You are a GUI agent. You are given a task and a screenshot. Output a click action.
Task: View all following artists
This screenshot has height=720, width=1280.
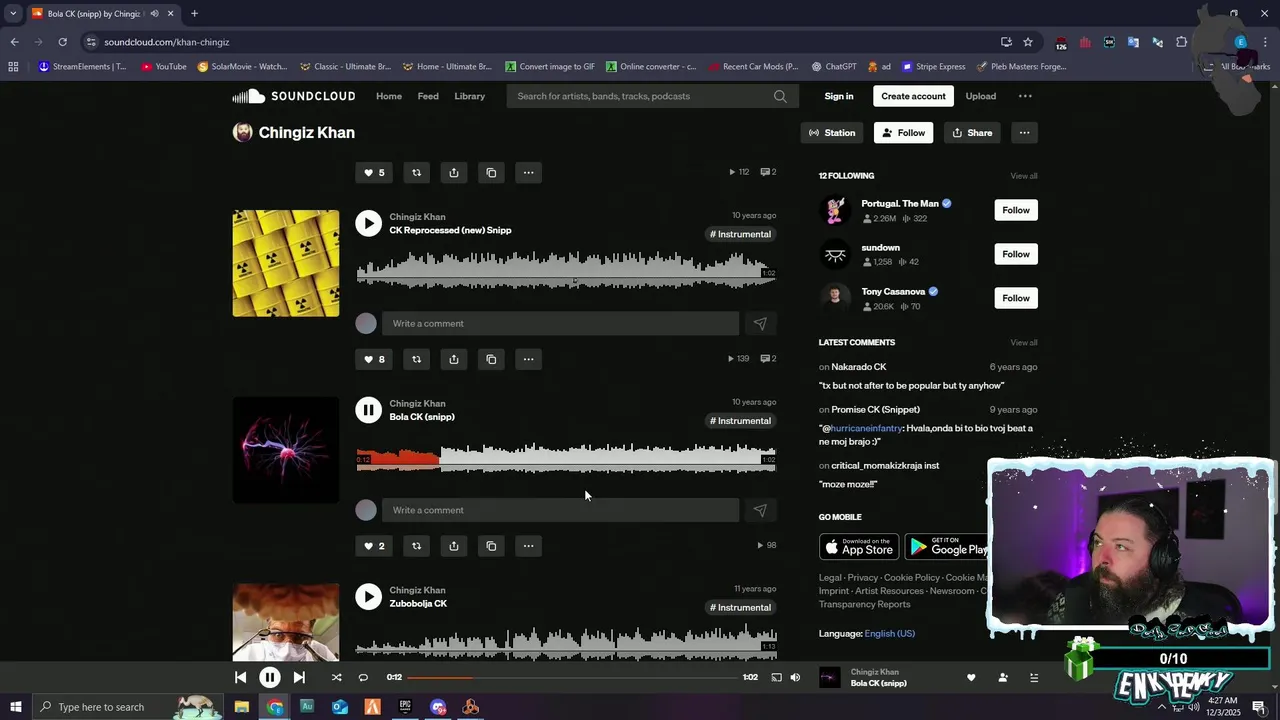1023,176
